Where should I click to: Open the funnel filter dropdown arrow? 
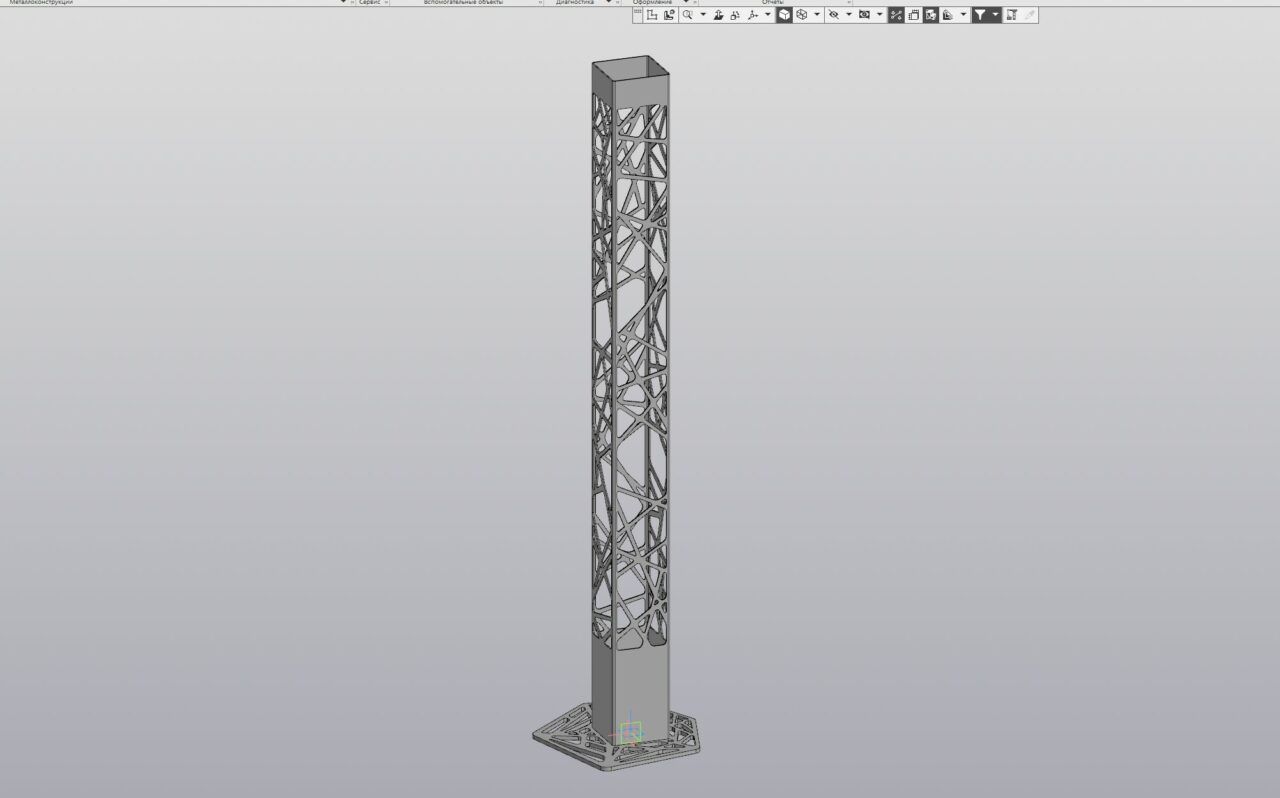996,15
